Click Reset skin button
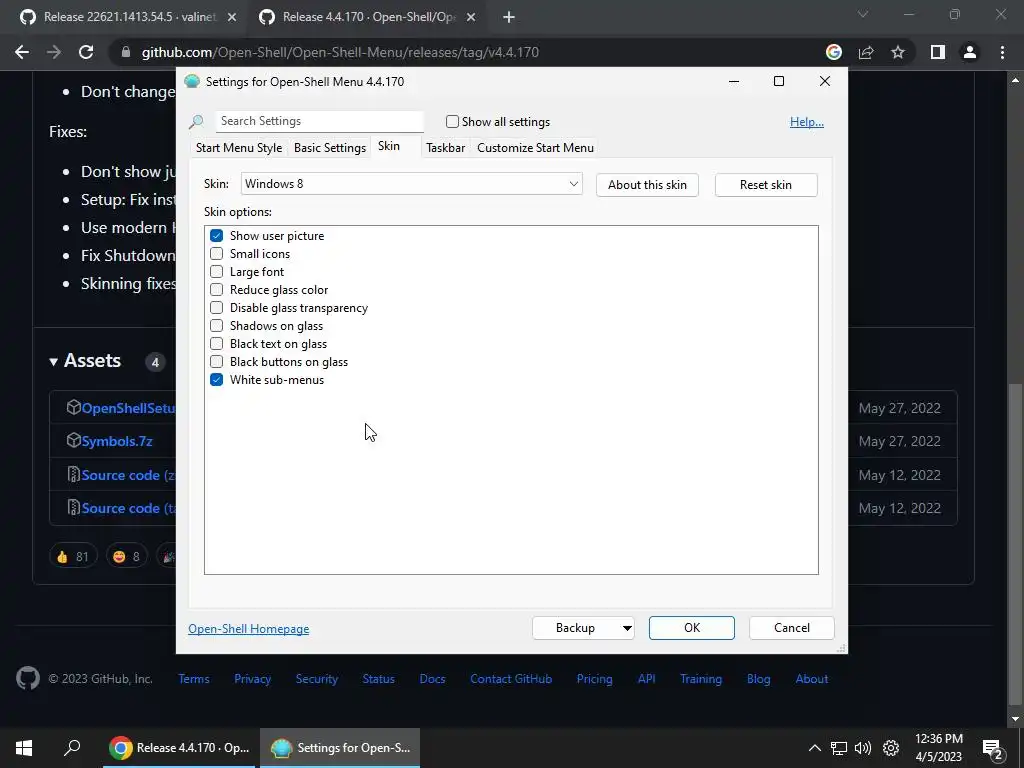The height and width of the screenshot is (768, 1024). tap(766, 185)
